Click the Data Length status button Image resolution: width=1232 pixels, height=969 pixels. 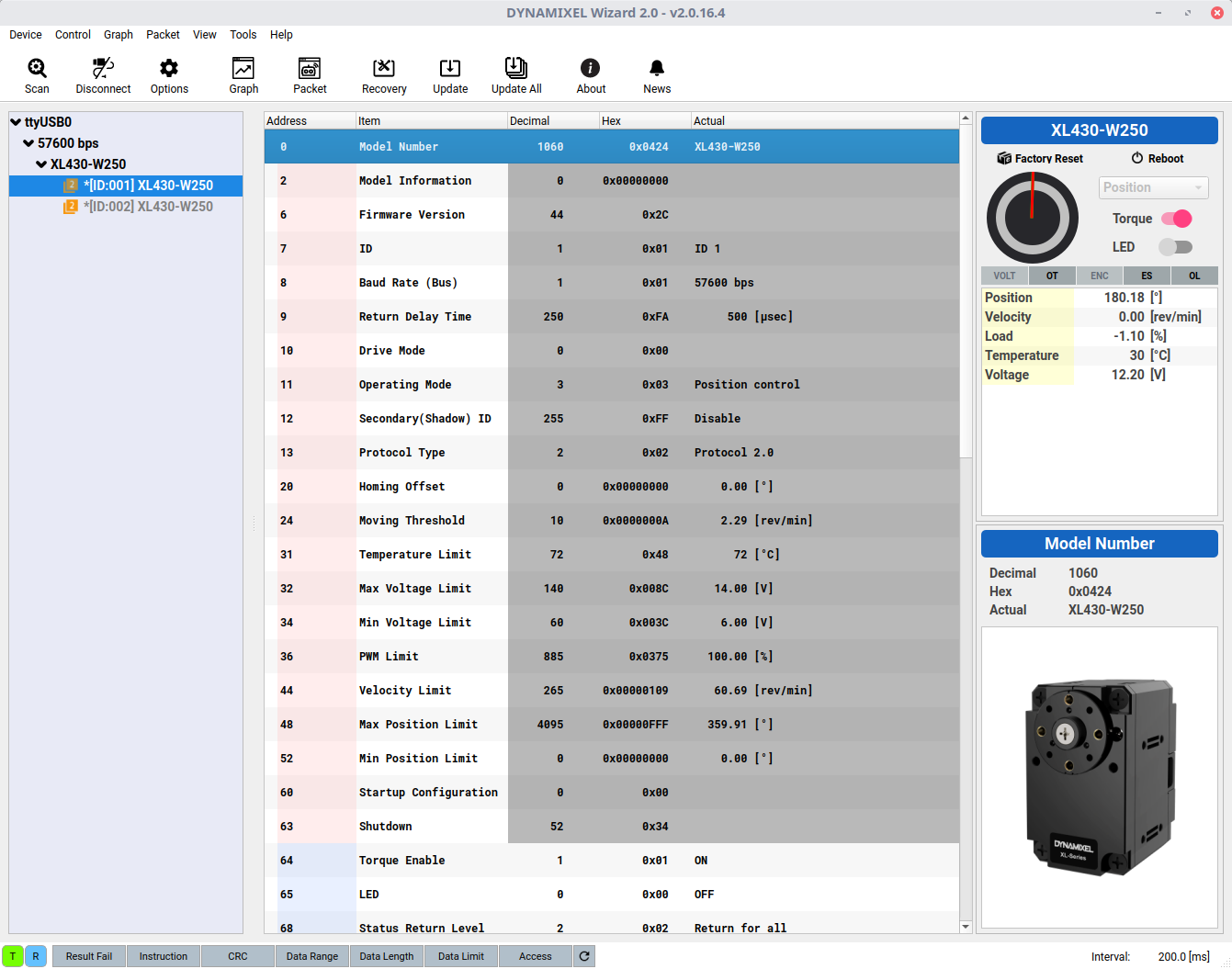[387, 956]
